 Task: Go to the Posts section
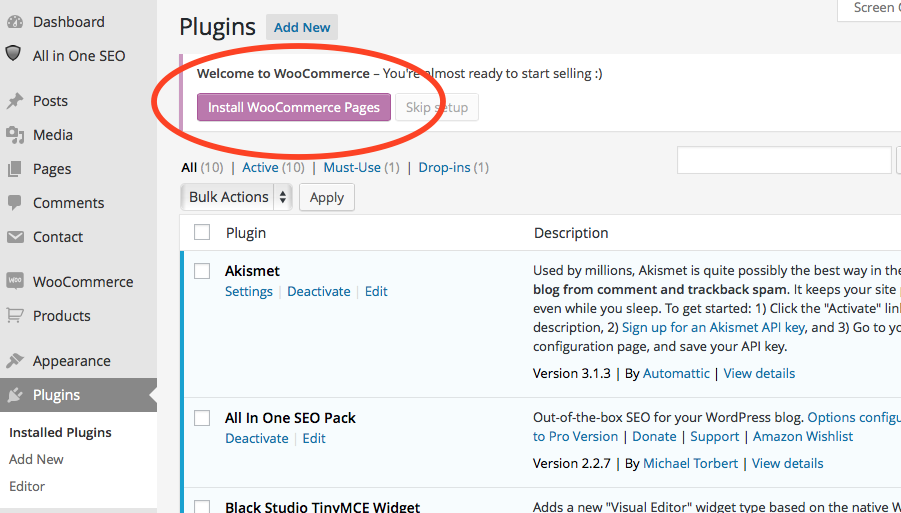point(50,101)
